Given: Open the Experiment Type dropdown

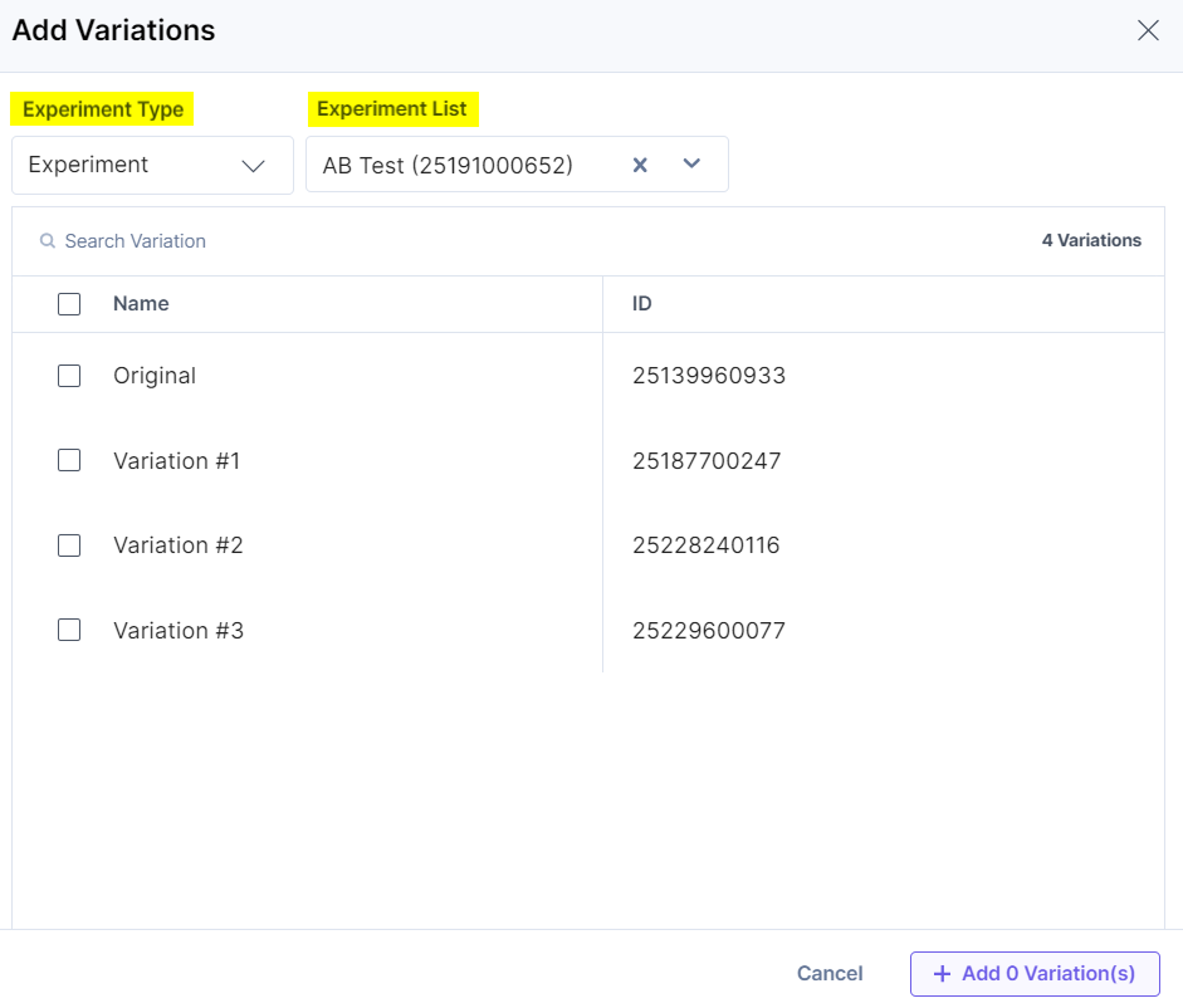Looking at the screenshot, I should tap(152, 165).
